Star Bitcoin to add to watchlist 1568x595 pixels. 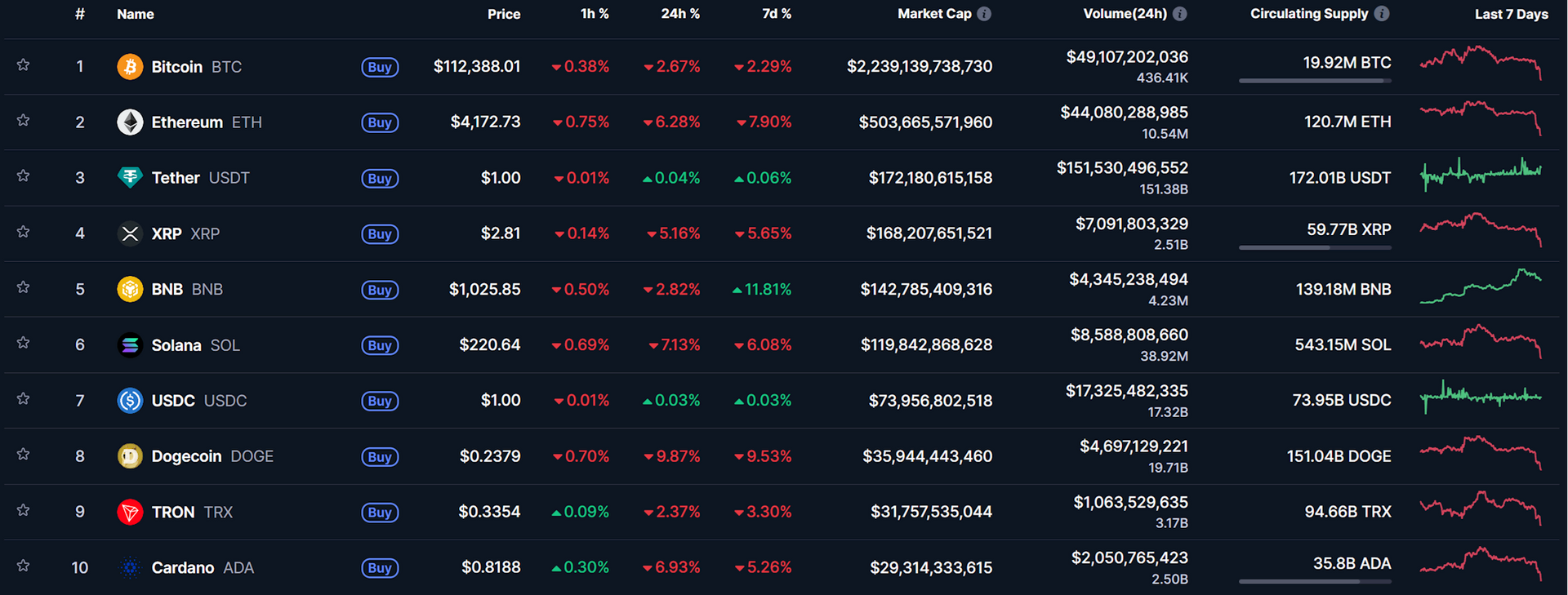pyautogui.click(x=24, y=65)
